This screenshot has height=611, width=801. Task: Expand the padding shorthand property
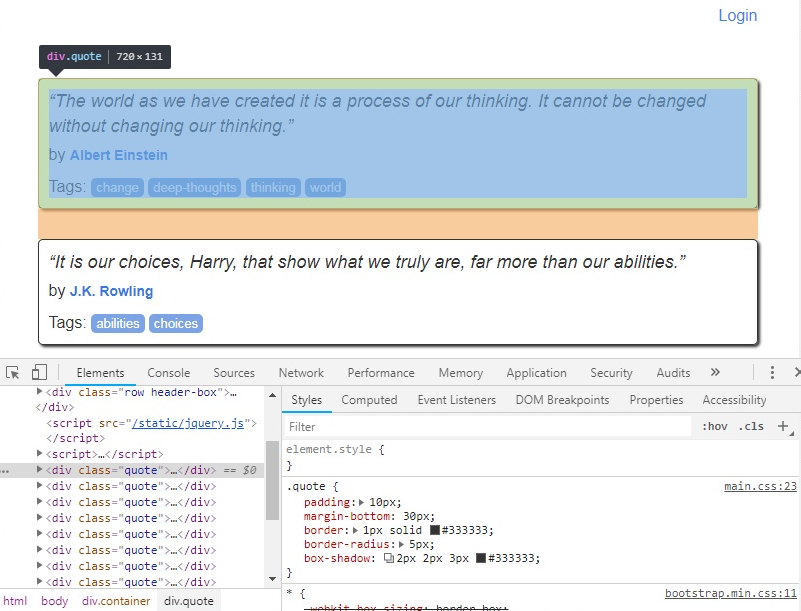point(362,502)
